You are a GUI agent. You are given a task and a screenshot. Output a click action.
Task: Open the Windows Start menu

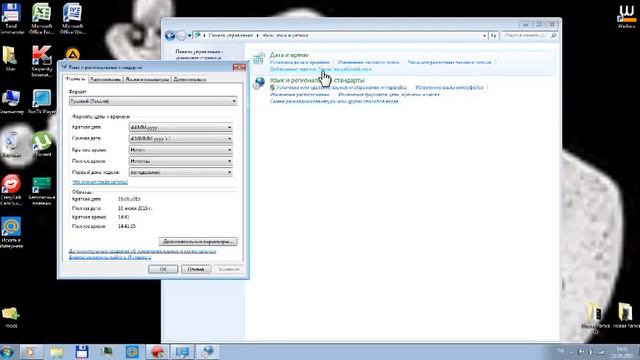7,352
